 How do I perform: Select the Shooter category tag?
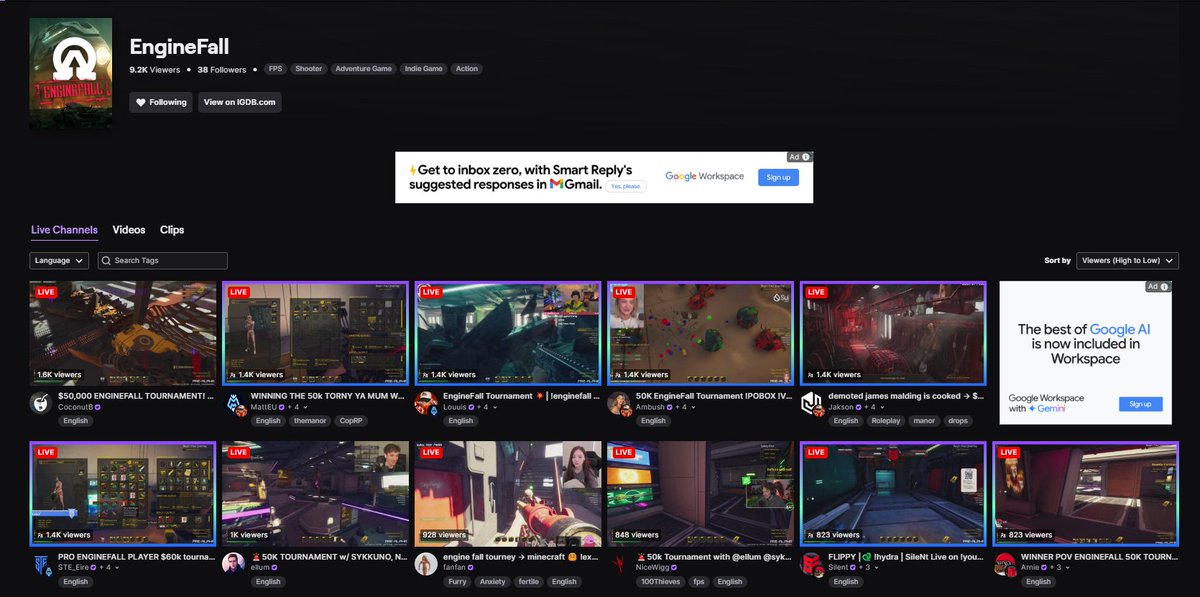309,69
